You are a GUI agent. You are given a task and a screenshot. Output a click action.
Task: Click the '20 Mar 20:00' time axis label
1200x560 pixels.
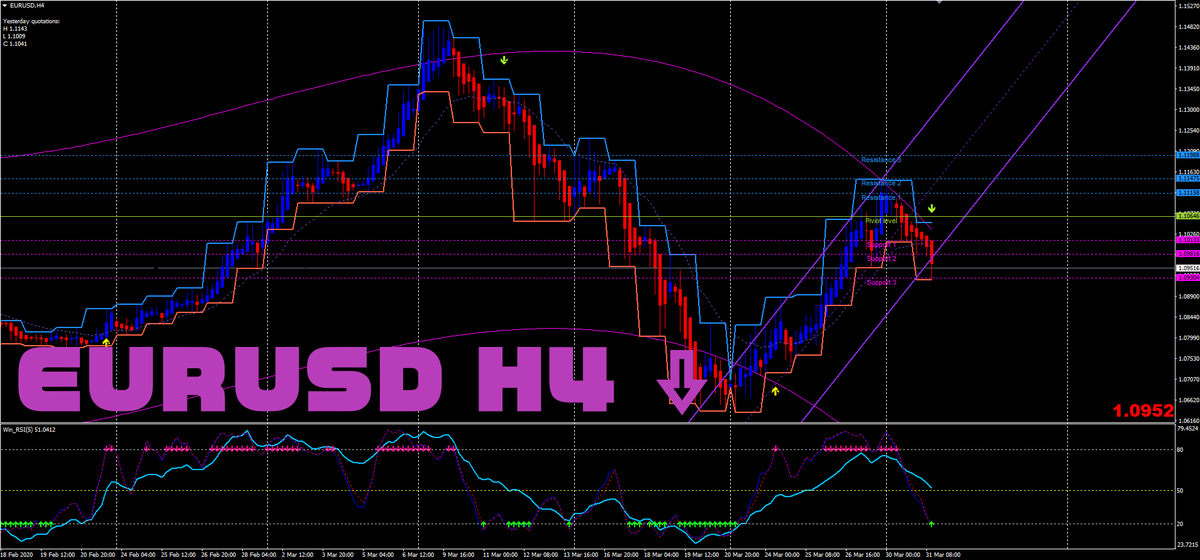pos(744,553)
